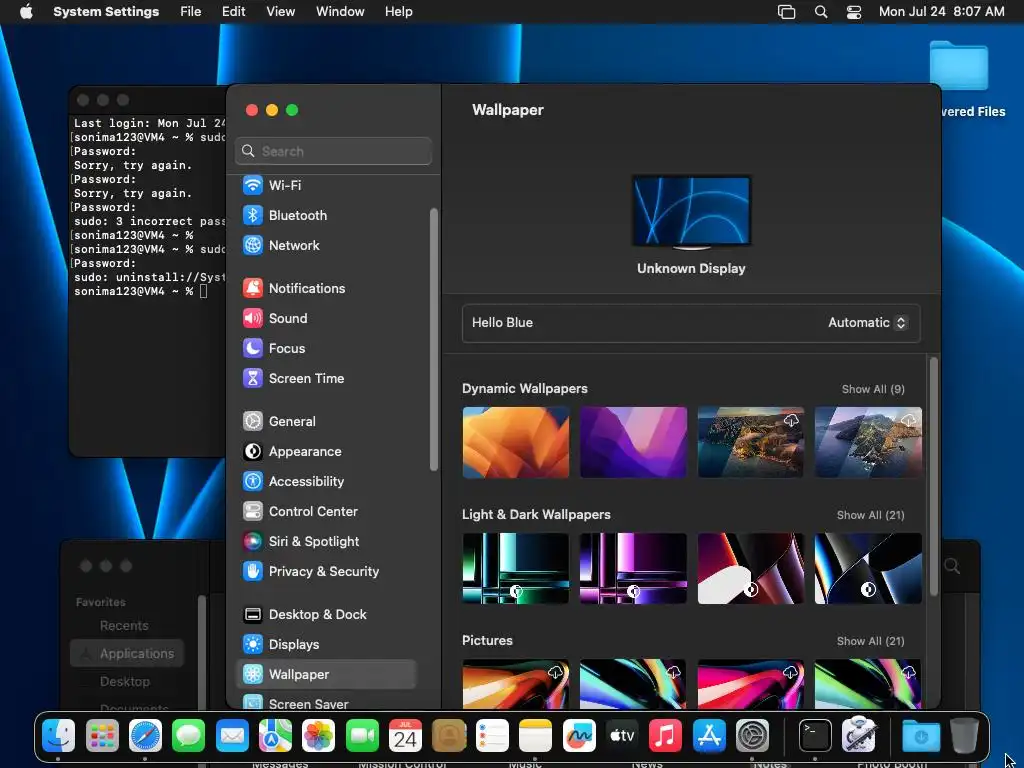Click the wallpaper list scrollbar

pos(934,476)
